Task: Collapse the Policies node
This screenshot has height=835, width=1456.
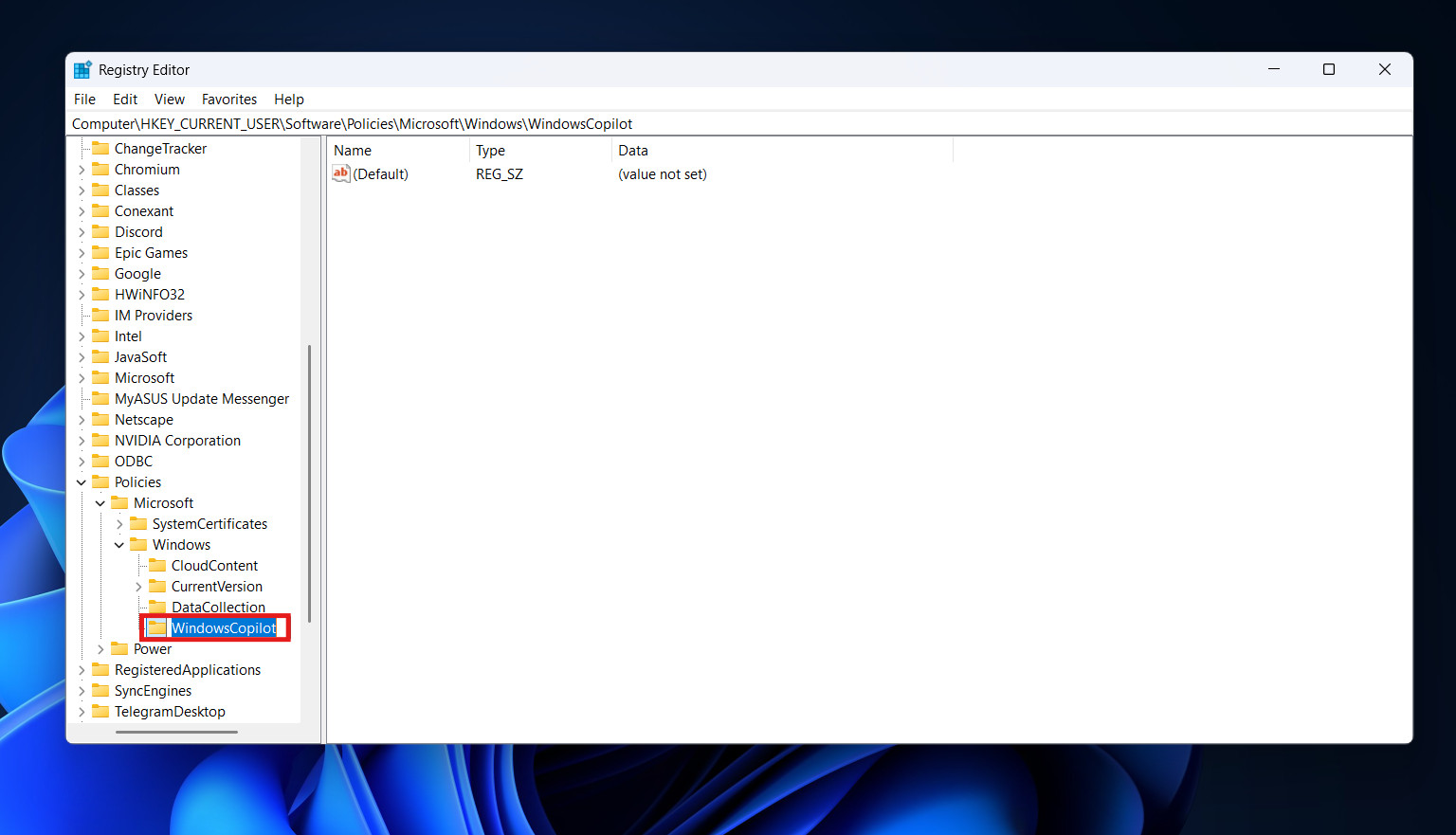Action: (x=82, y=481)
